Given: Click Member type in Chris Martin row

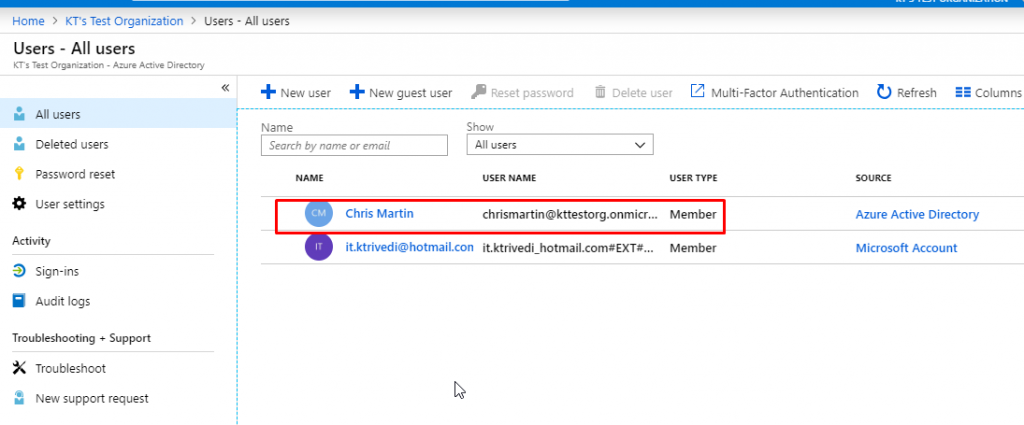Looking at the screenshot, I should 693,214.
